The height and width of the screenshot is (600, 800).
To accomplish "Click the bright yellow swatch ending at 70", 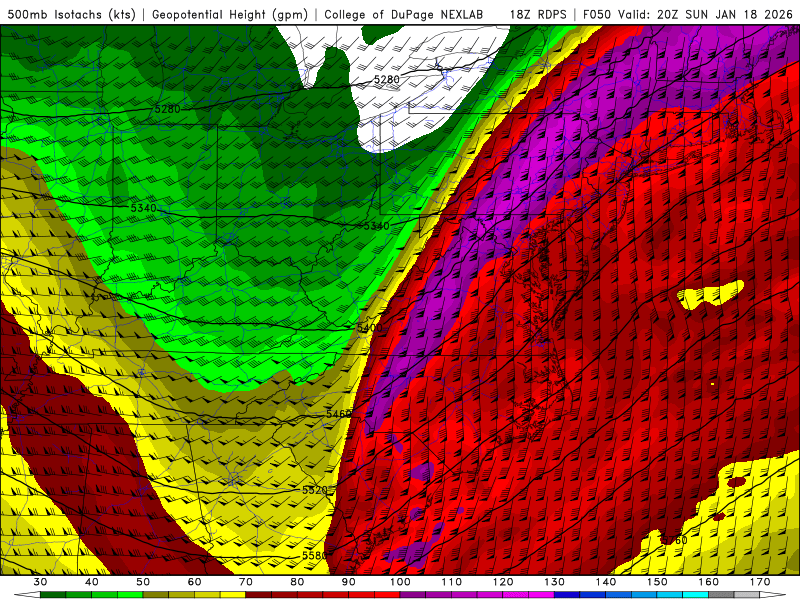I will (x=233, y=595).
